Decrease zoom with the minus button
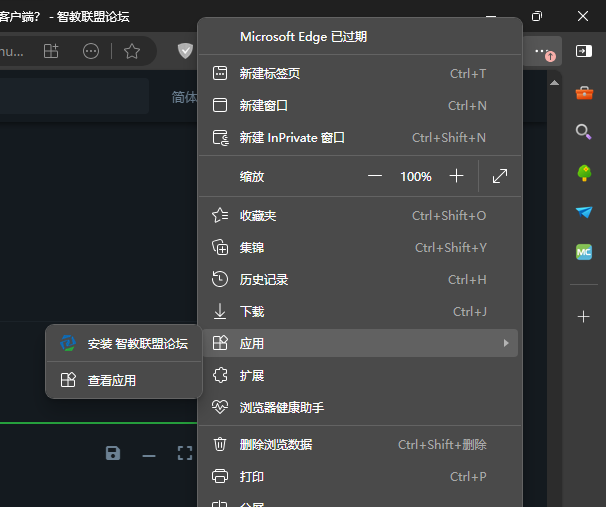 click(375, 176)
